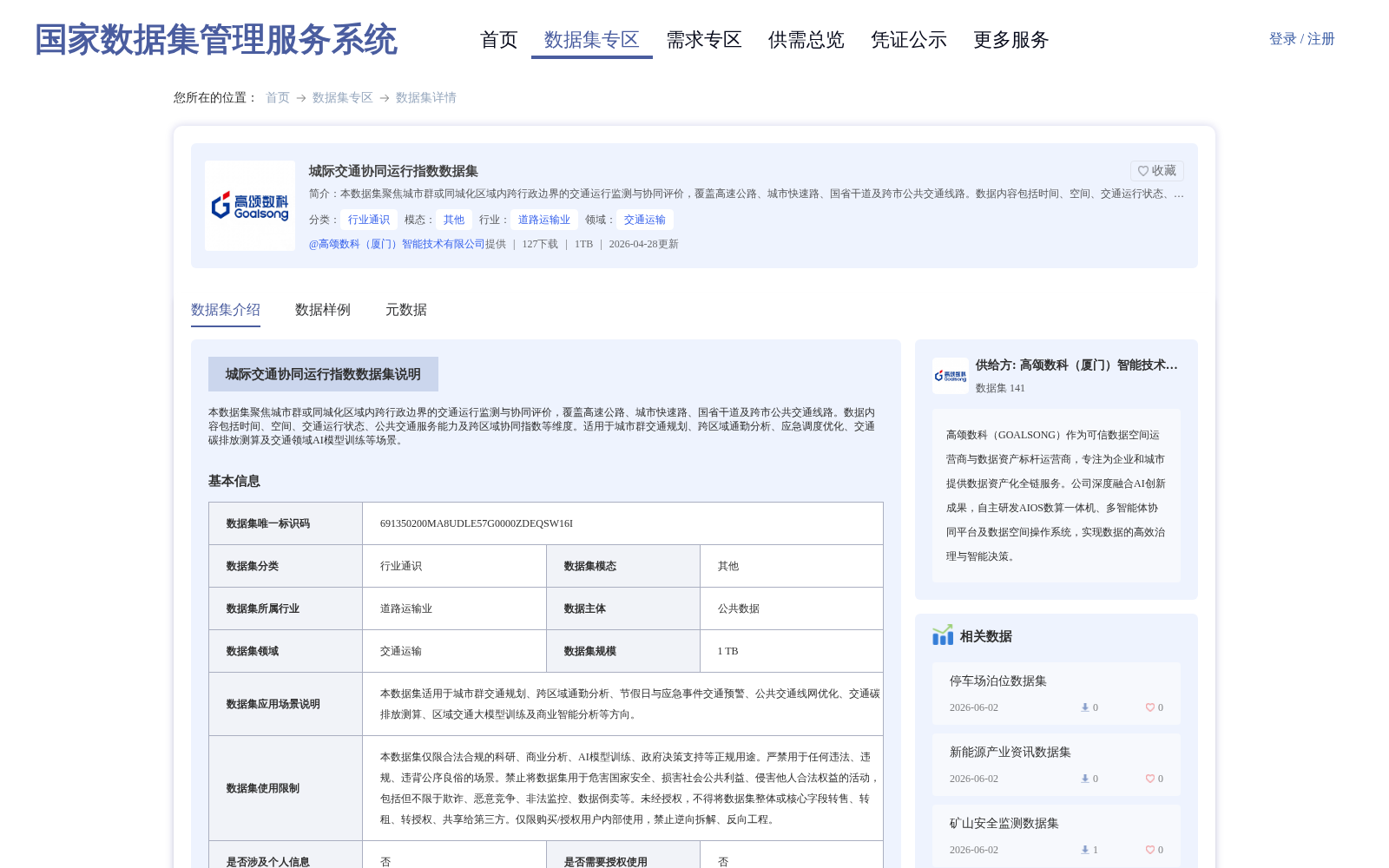Viewport: 1389px width, 868px height.
Task: Click the 供给方: 高颂数科 supplier name
Action: (1076, 365)
